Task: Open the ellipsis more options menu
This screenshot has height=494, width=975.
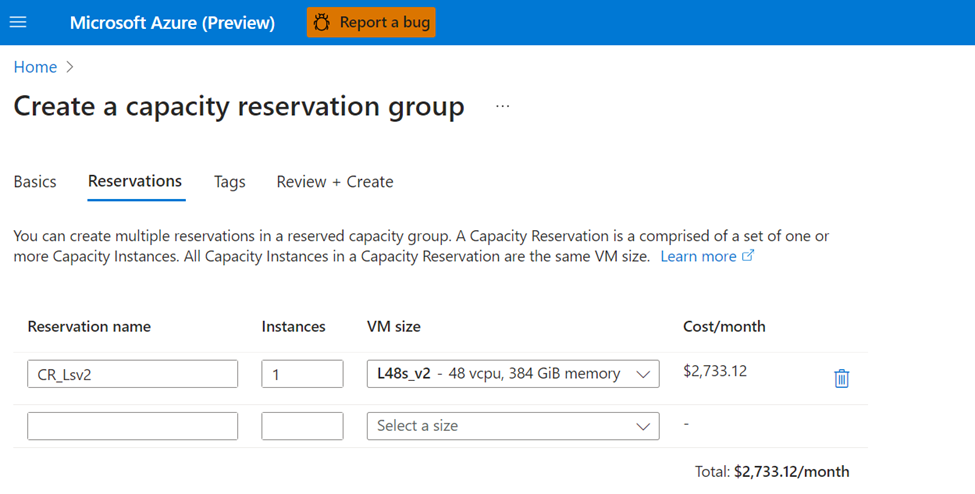Action: (x=502, y=106)
